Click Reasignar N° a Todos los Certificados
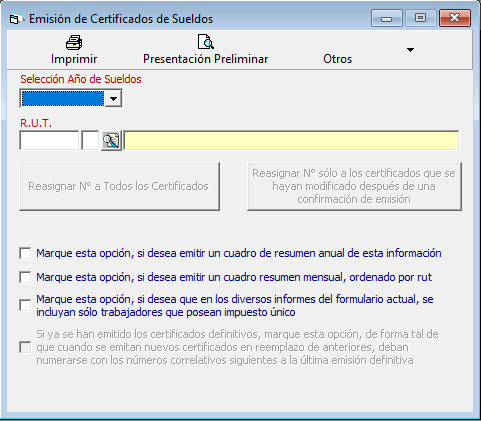 click(x=119, y=186)
